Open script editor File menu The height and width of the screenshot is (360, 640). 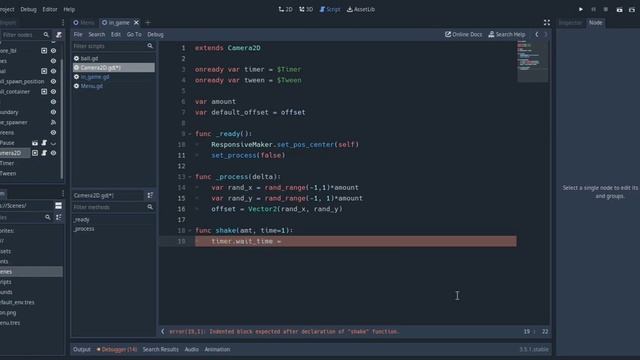(78, 34)
